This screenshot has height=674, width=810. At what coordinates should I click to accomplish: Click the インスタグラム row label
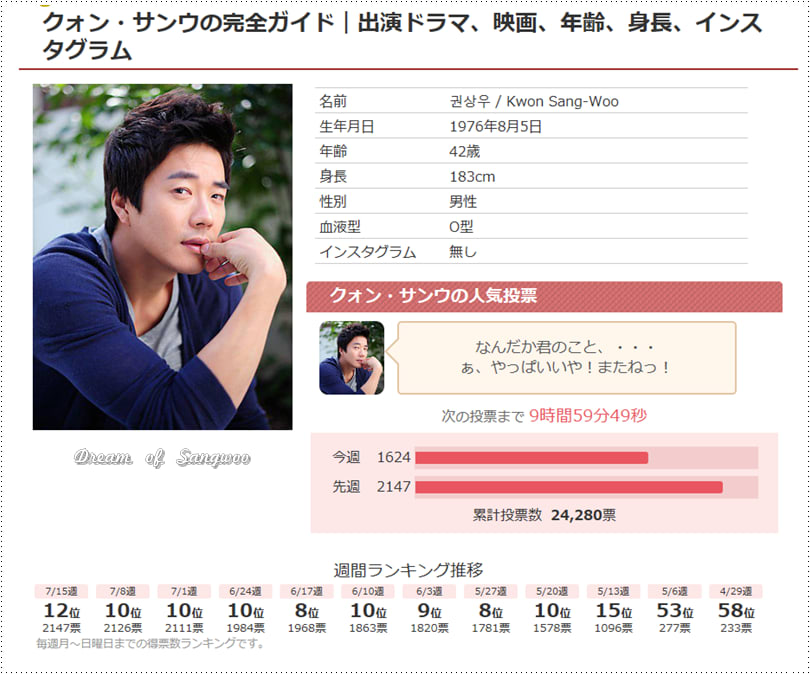coord(367,252)
